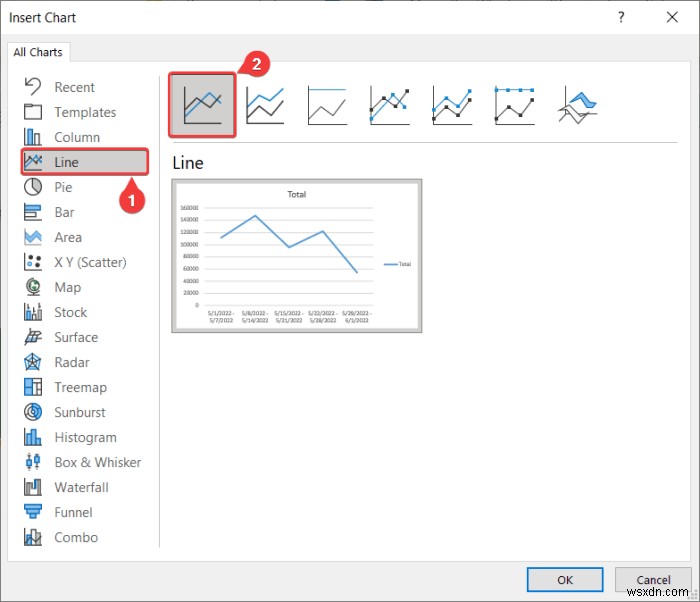Open the Templates chart category
This screenshot has height=602, width=700.
coord(84,112)
